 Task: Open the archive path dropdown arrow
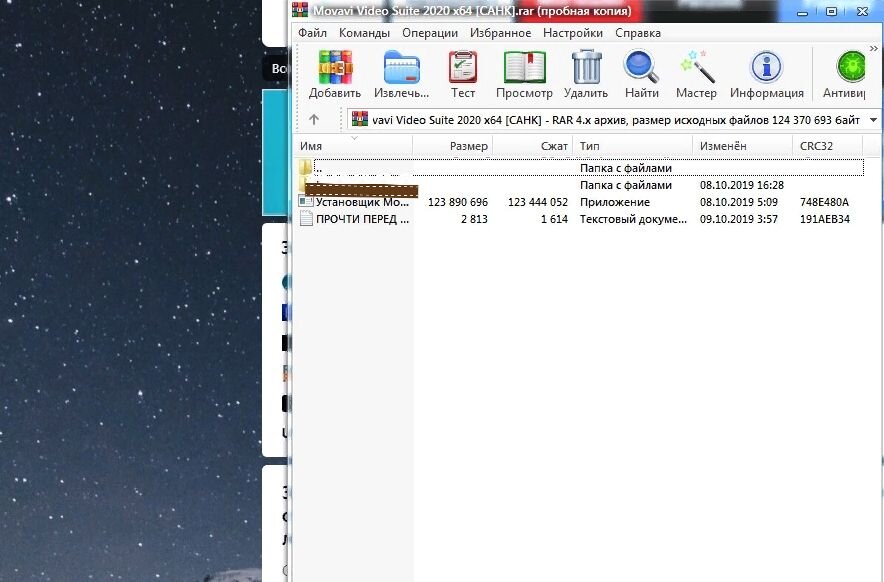tap(873, 120)
